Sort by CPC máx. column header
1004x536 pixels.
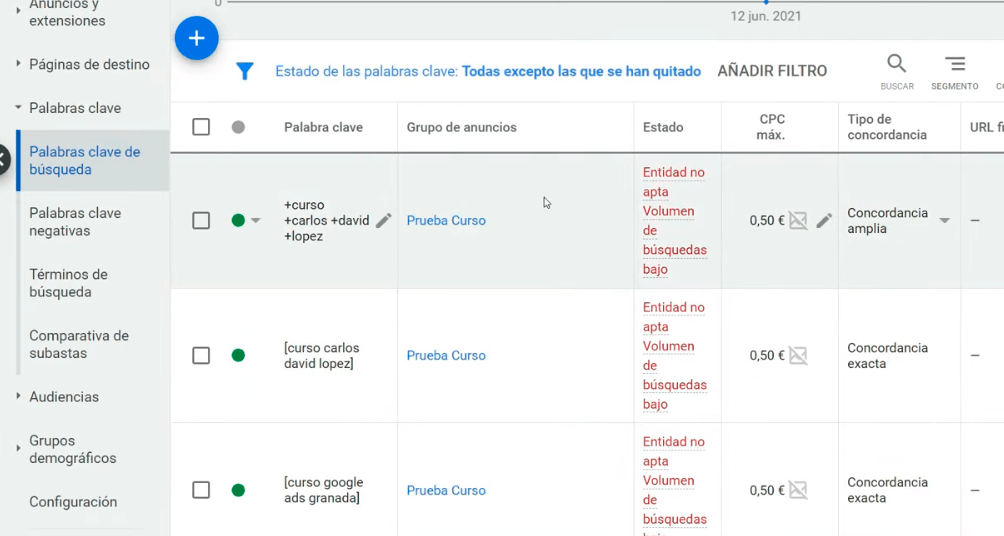[772, 127]
